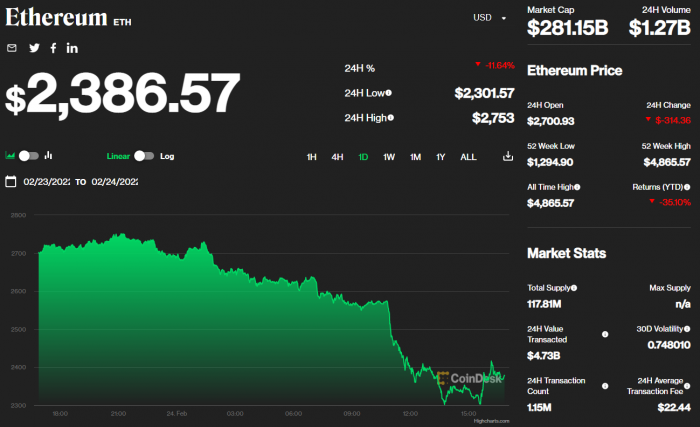Screen dimensions: 700x427
Task: Click the area chart type icon
Action: 10,155
